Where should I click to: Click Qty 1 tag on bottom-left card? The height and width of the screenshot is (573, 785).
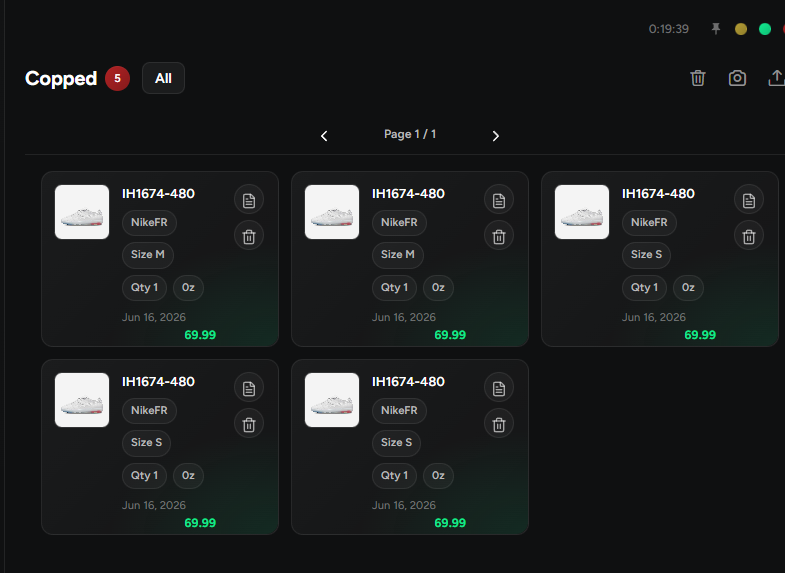pyautogui.click(x=144, y=475)
